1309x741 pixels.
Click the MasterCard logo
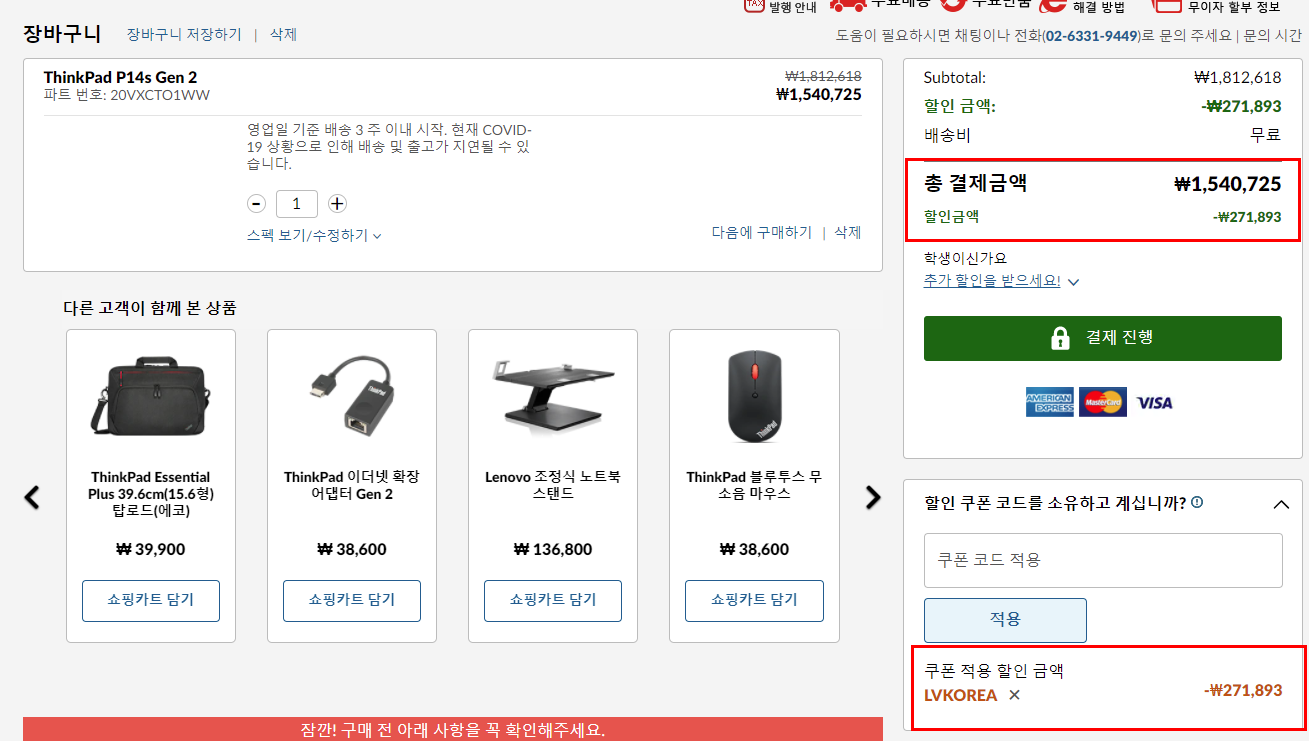pos(1103,402)
